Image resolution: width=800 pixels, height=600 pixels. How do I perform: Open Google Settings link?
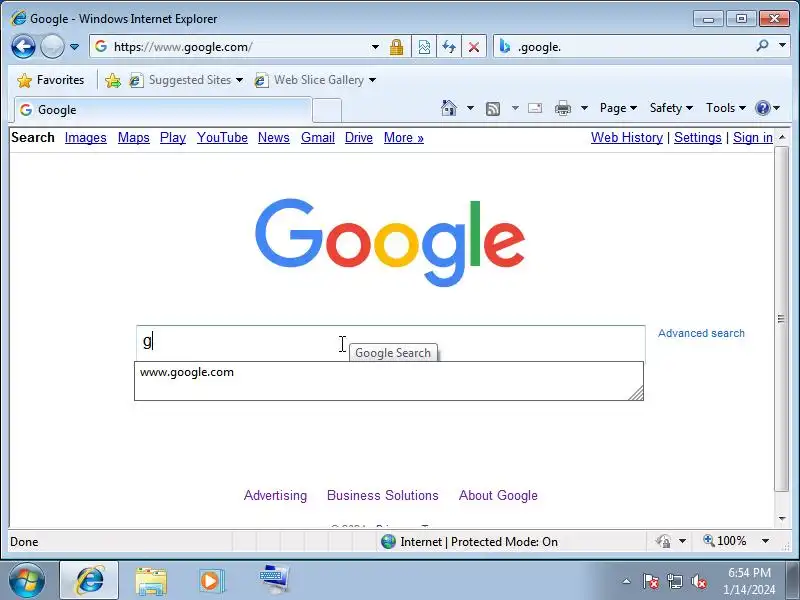pos(698,138)
